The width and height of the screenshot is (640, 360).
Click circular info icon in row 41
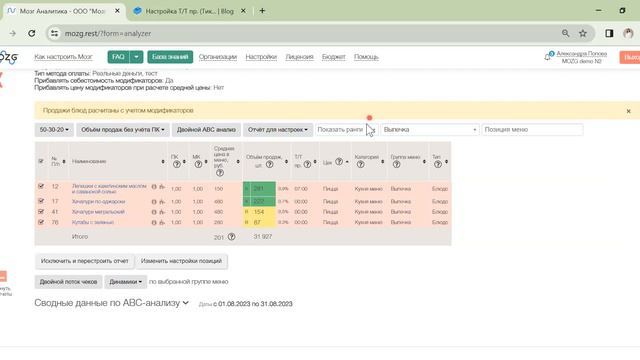(154, 212)
